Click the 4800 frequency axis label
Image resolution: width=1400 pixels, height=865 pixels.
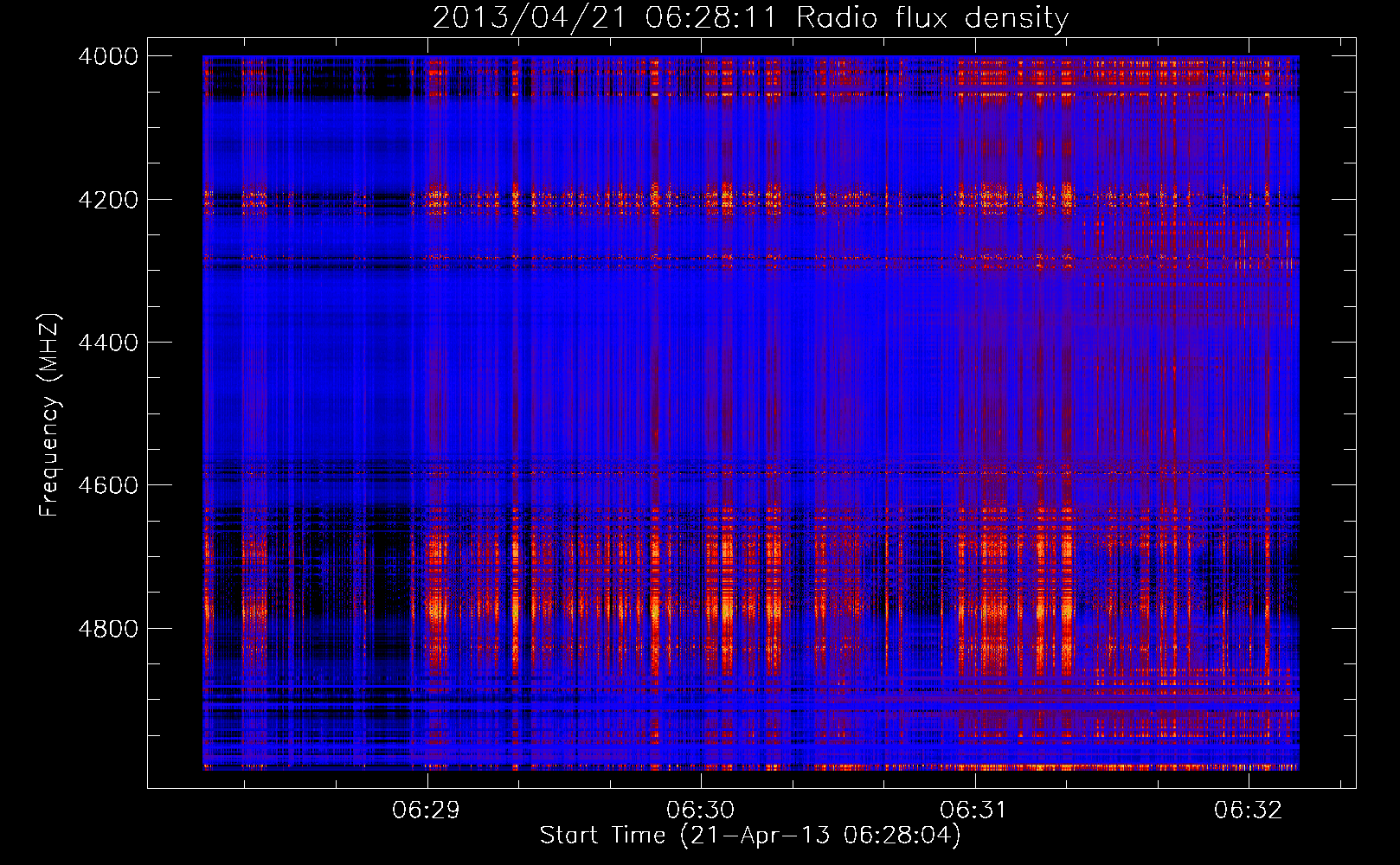click(x=108, y=629)
